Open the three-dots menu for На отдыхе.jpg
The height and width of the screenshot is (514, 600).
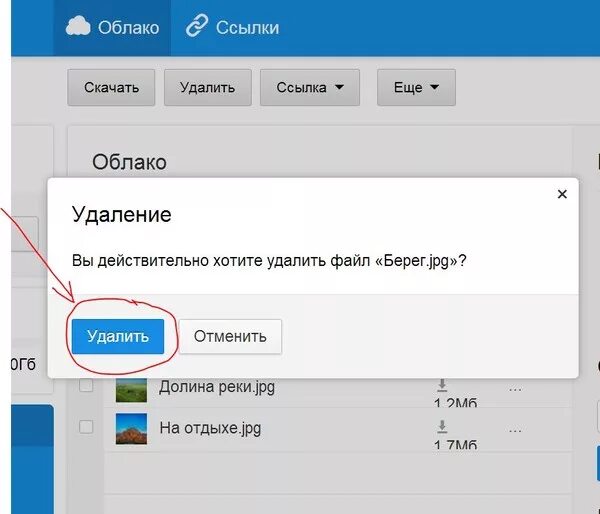(515, 431)
